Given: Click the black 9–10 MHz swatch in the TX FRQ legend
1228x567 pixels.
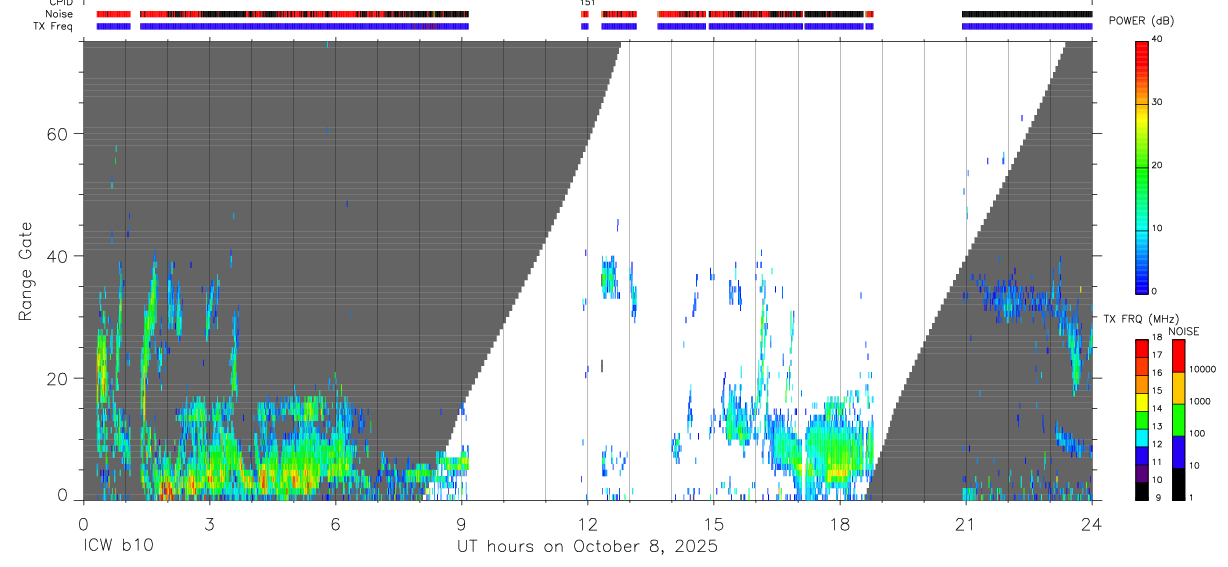Looking at the screenshot, I should tap(1142, 489).
